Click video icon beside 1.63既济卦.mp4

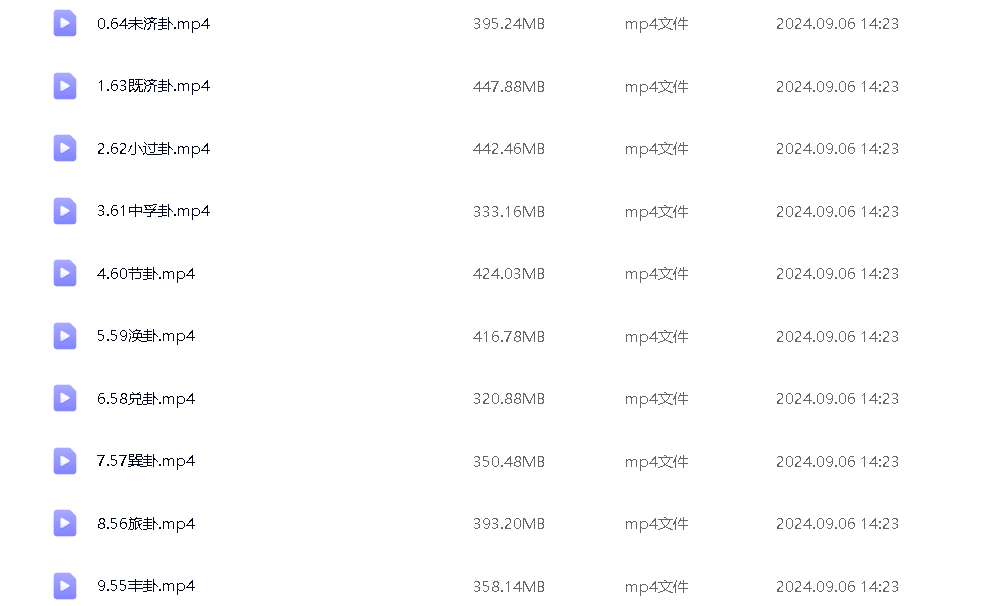(65, 86)
